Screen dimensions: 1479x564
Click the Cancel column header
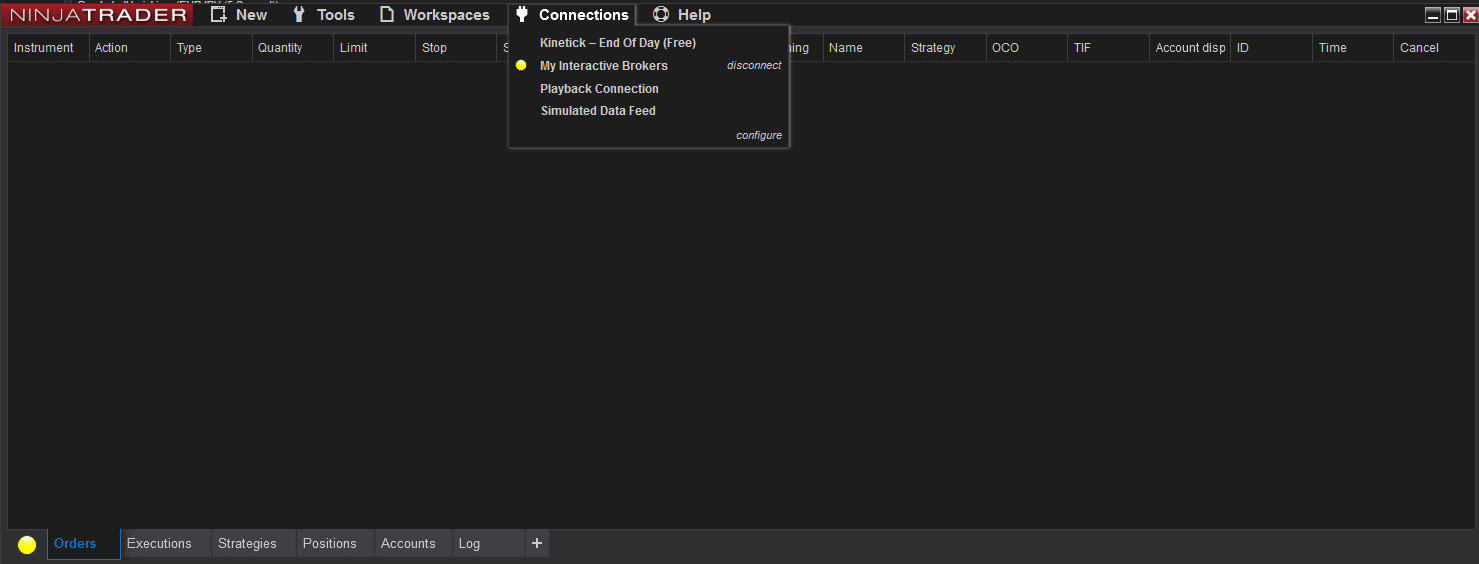pos(1432,47)
